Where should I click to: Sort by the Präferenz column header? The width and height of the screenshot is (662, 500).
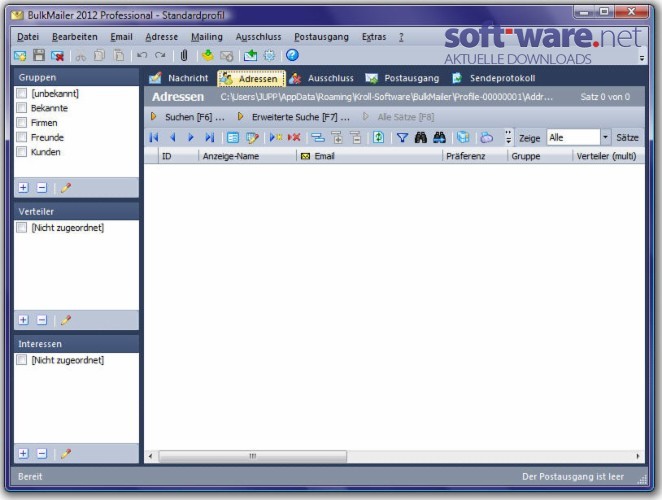coord(475,156)
